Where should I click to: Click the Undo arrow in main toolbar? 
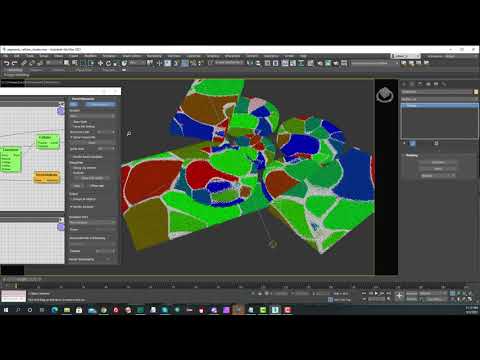tap(7, 63)
